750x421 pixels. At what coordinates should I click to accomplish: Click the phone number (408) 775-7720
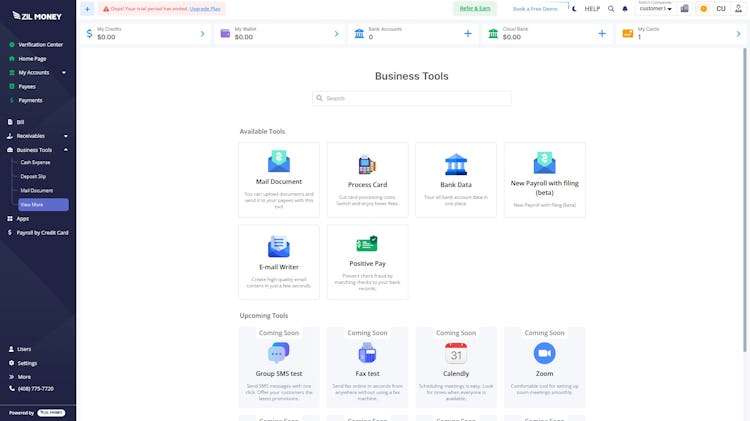pyautogui.click(x=36, y=388)
